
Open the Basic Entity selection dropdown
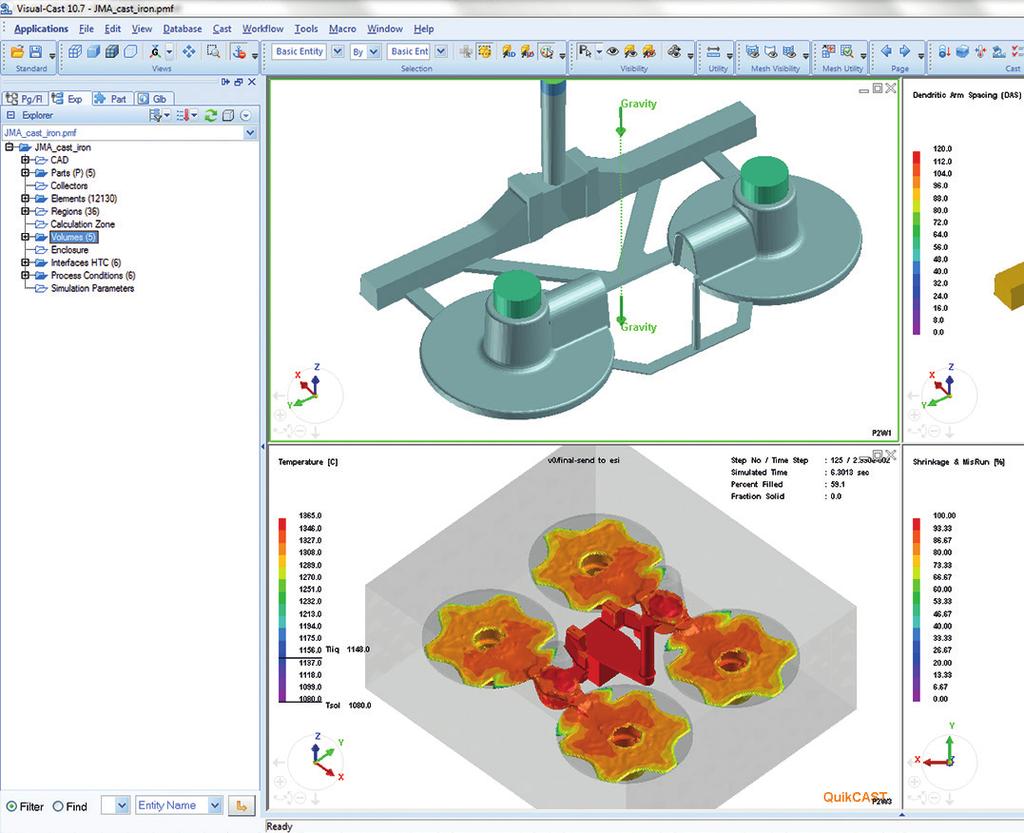tap(337, 52)
